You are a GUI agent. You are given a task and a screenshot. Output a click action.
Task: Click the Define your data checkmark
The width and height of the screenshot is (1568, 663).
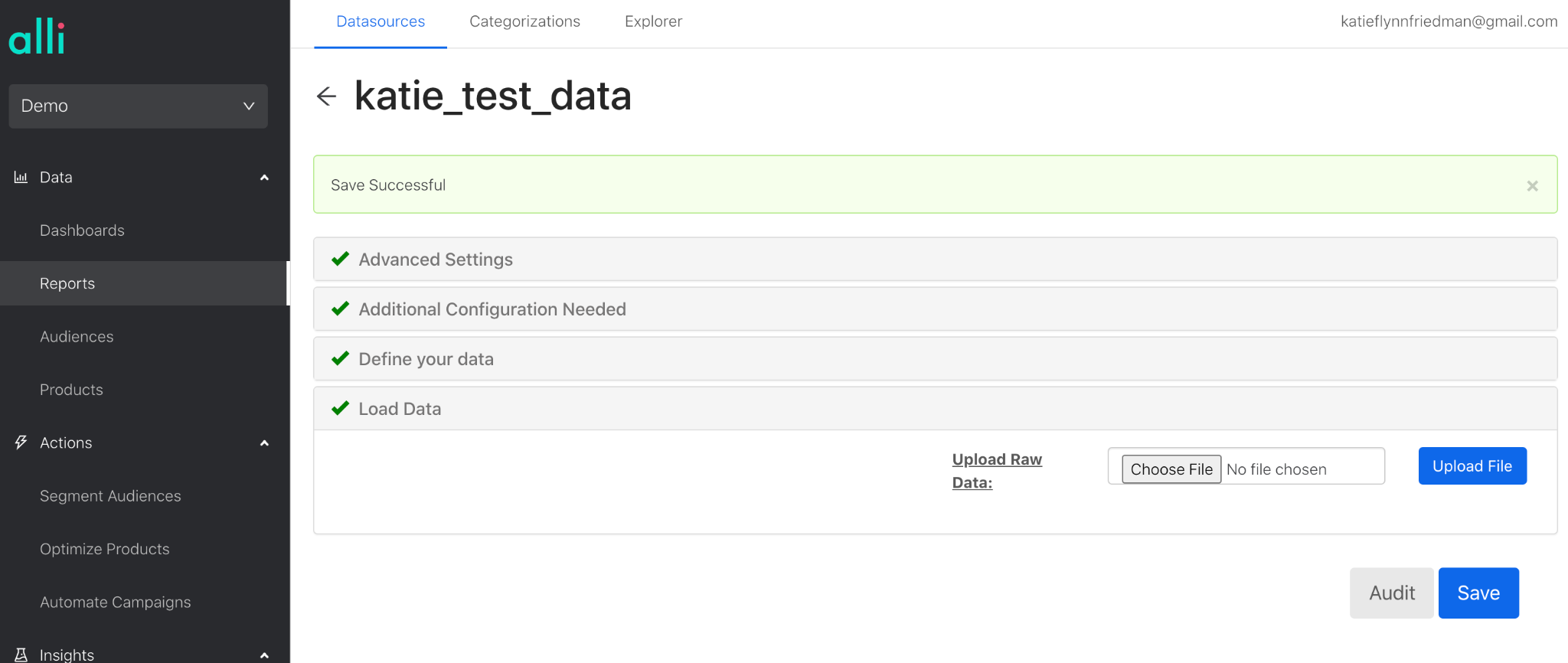[341, 359]
